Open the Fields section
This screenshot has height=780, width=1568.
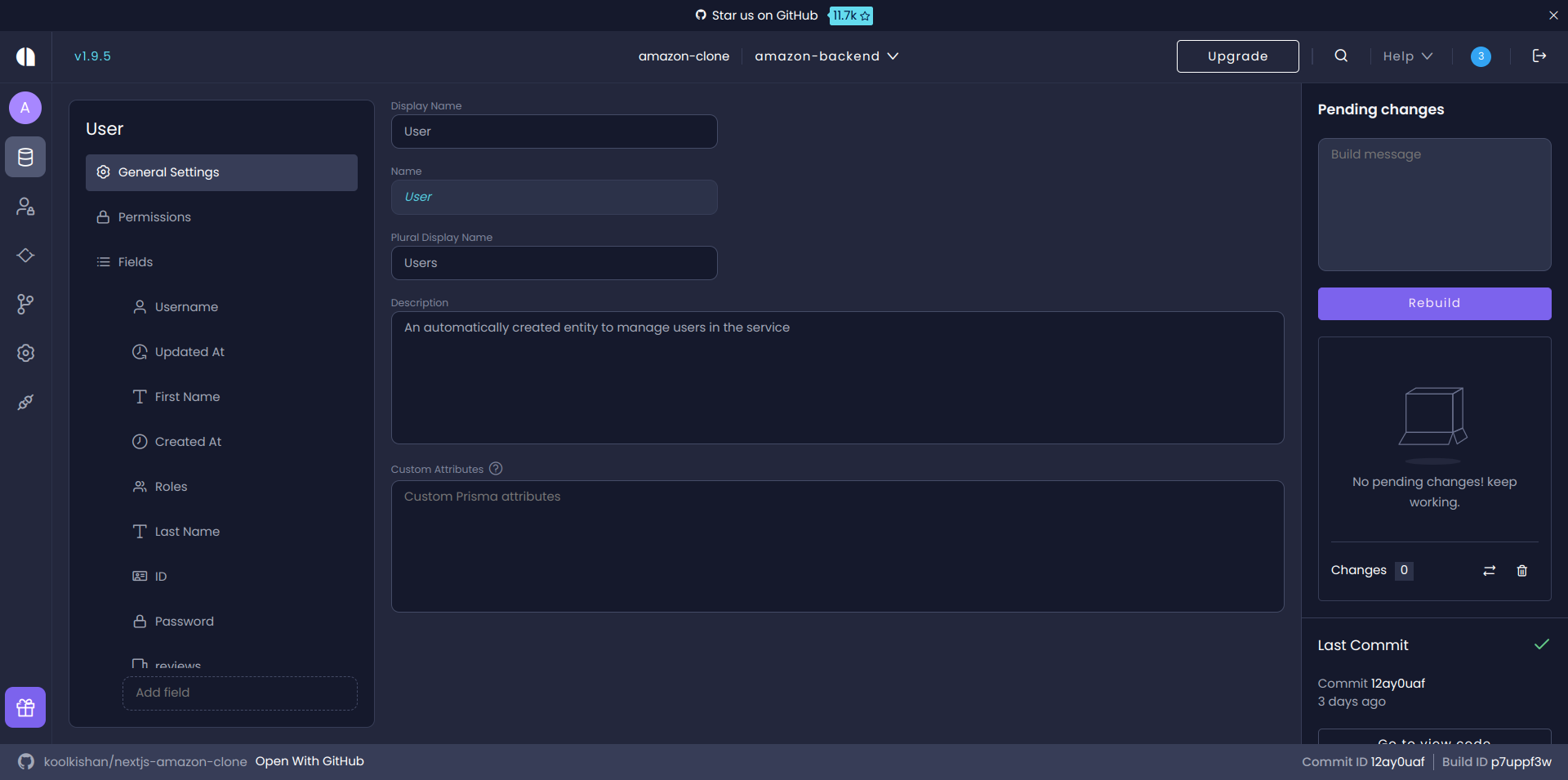coord(135,261)
